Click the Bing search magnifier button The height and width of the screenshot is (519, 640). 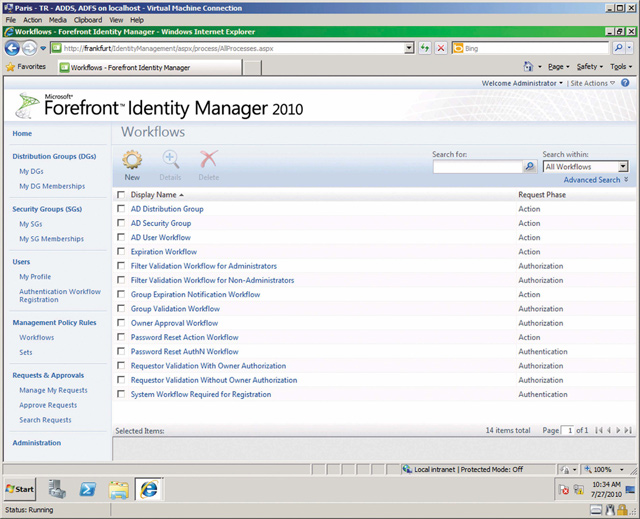(618, 48)
